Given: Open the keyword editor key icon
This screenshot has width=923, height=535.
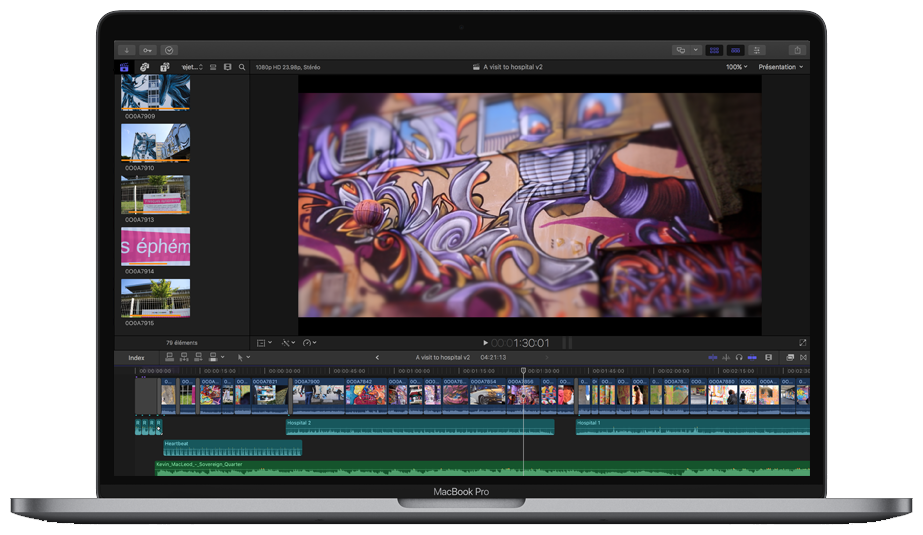Looking at the screenshot, I should pyautogui.click(x=148, y=50).
